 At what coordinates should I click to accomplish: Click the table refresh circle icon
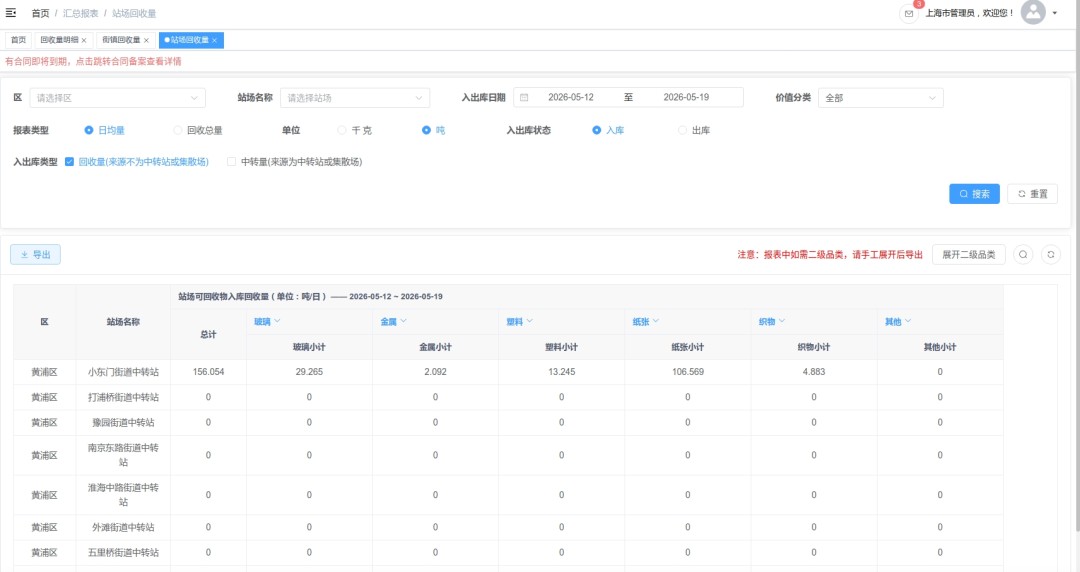tap(1050, 254)
